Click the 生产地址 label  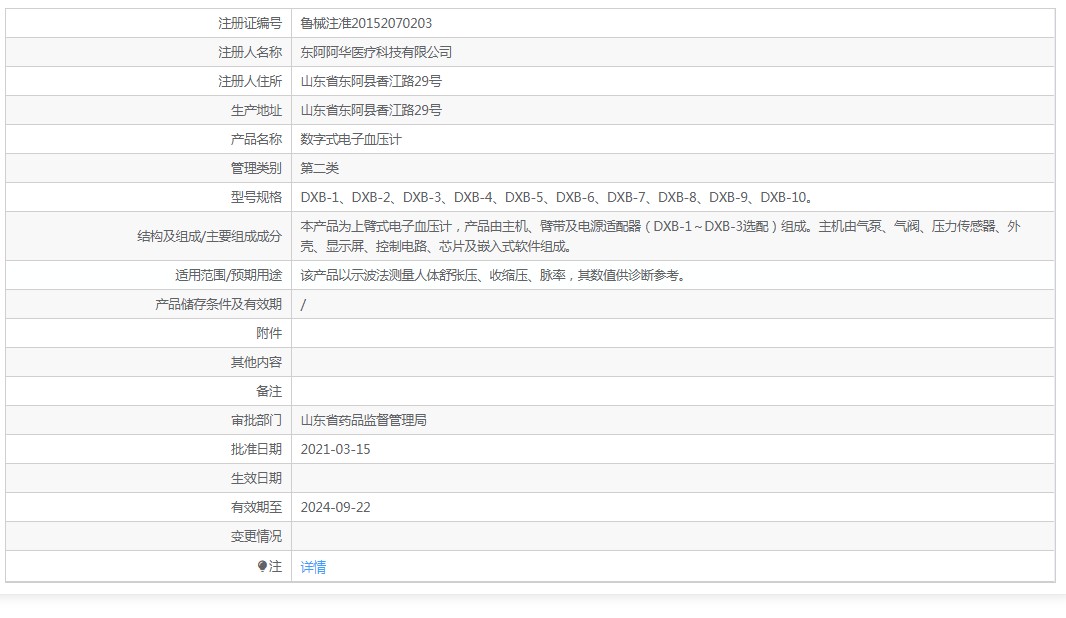pos(256,110)
